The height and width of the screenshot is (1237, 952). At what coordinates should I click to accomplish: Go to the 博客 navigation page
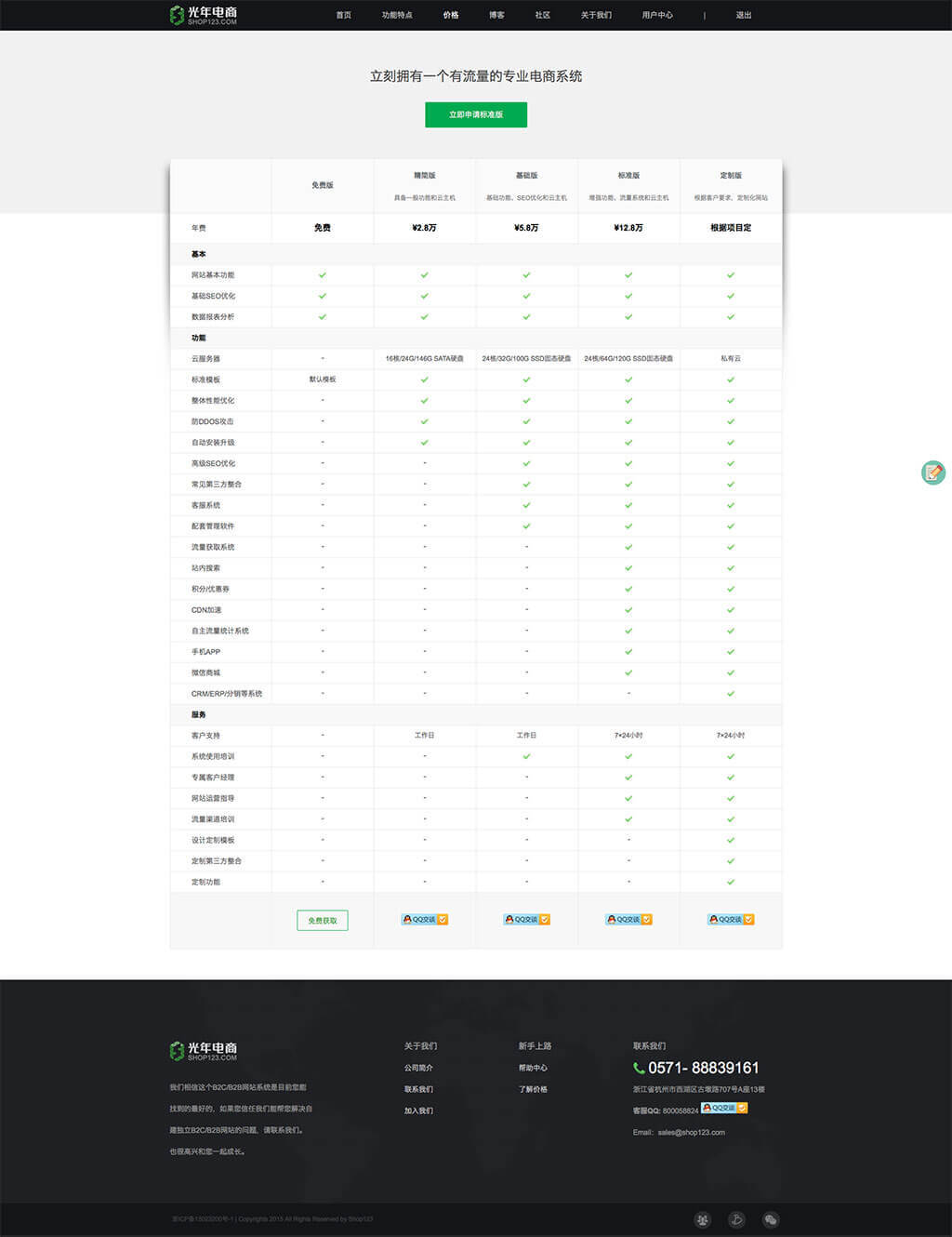click(x=496, y=15)
